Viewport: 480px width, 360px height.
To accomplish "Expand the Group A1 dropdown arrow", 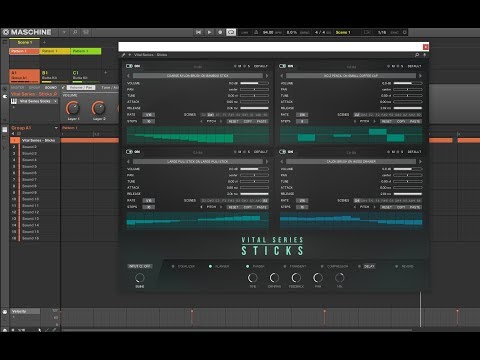I will pos(56,128).
